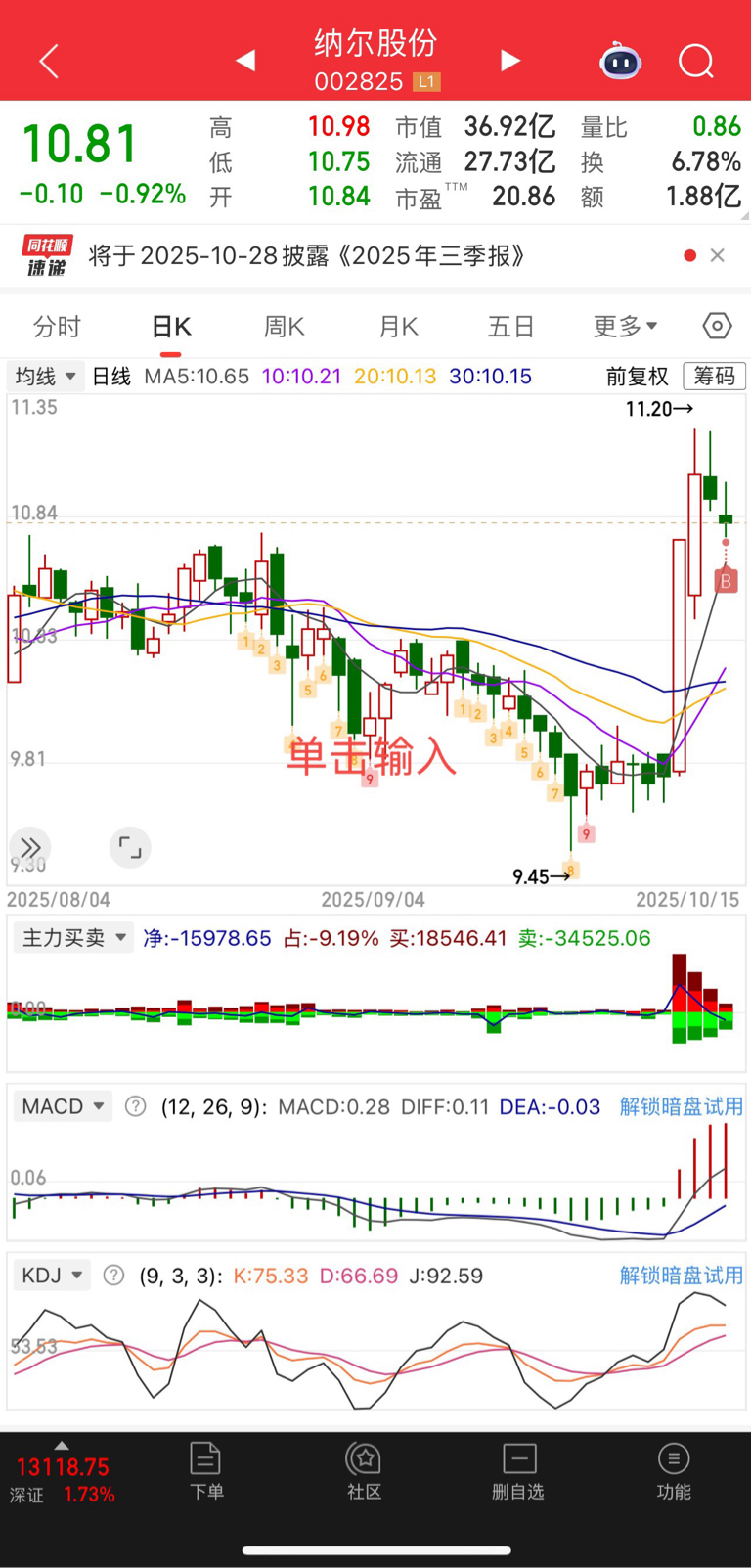This screenshot has width=751, height=1568.
Task: Tap the announcement text 将于2025-10-28披露
Action: (x=307, y=255)
